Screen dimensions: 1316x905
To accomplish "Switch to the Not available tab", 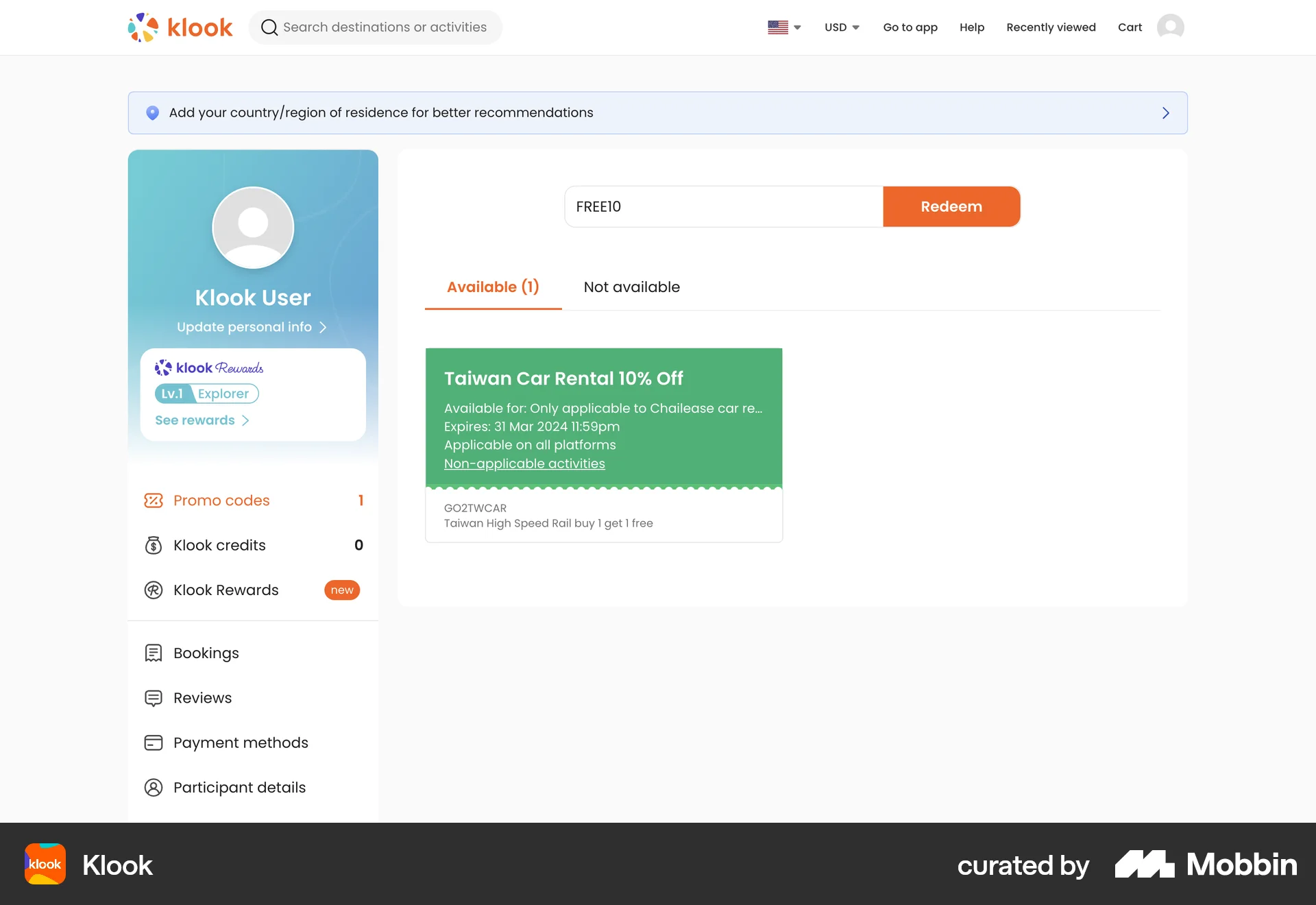I will point(631,287).
